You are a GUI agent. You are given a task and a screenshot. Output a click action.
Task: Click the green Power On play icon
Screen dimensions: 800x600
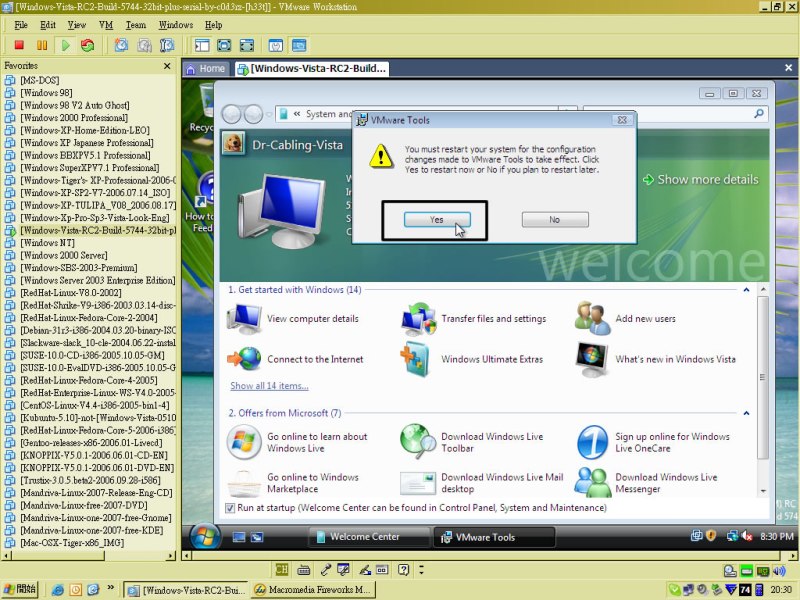coord(65,45)
